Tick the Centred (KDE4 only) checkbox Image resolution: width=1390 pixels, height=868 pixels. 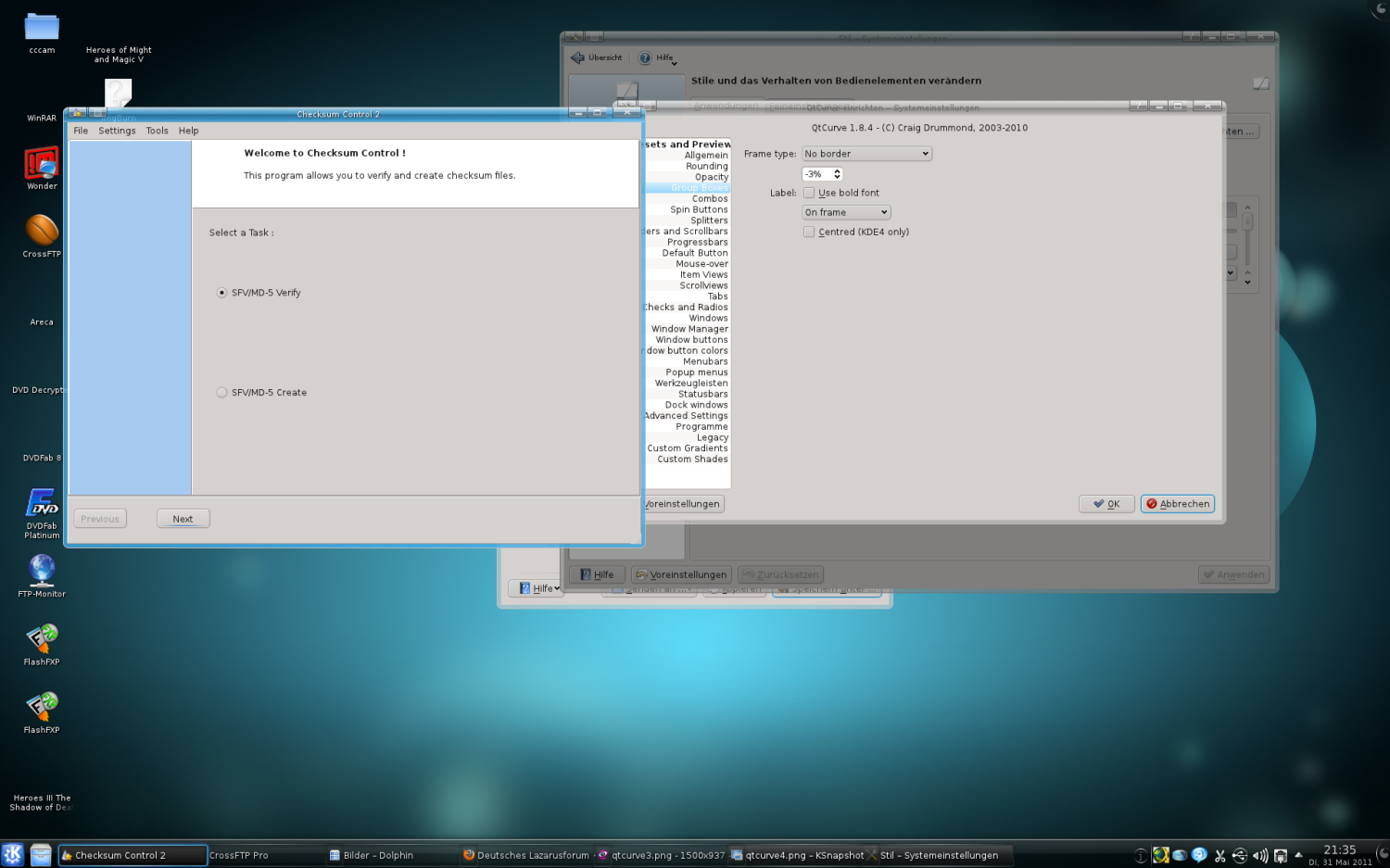(x=809, y=233)
